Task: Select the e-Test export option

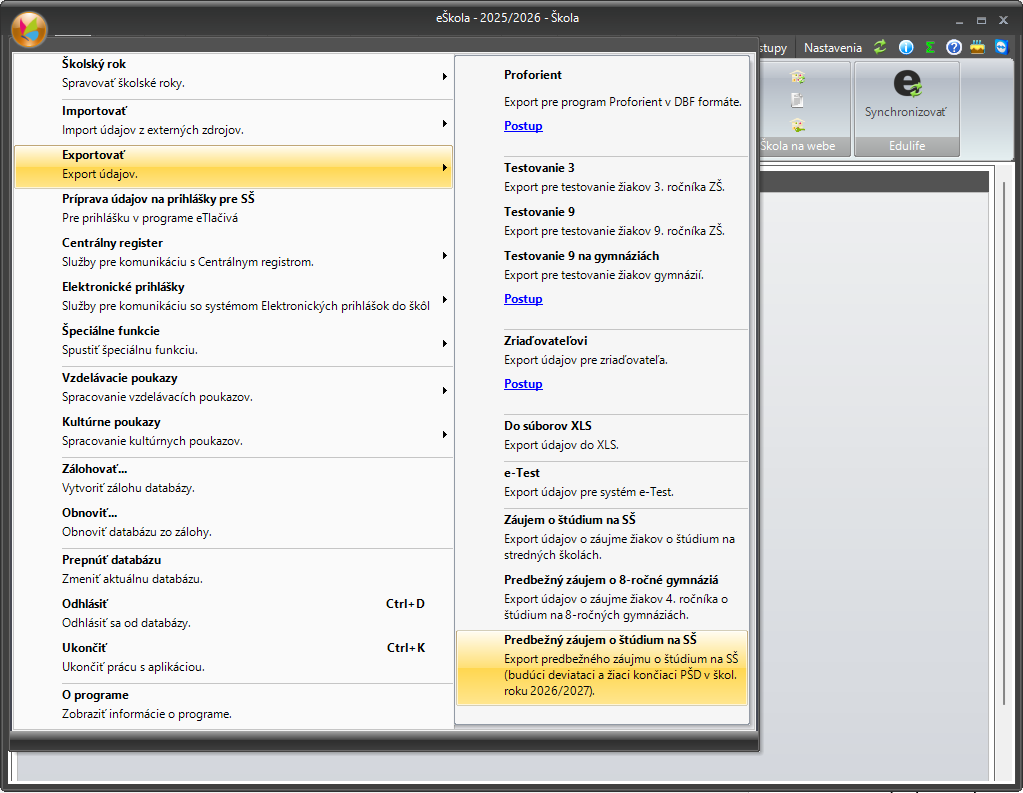Action: click(602, 482)
